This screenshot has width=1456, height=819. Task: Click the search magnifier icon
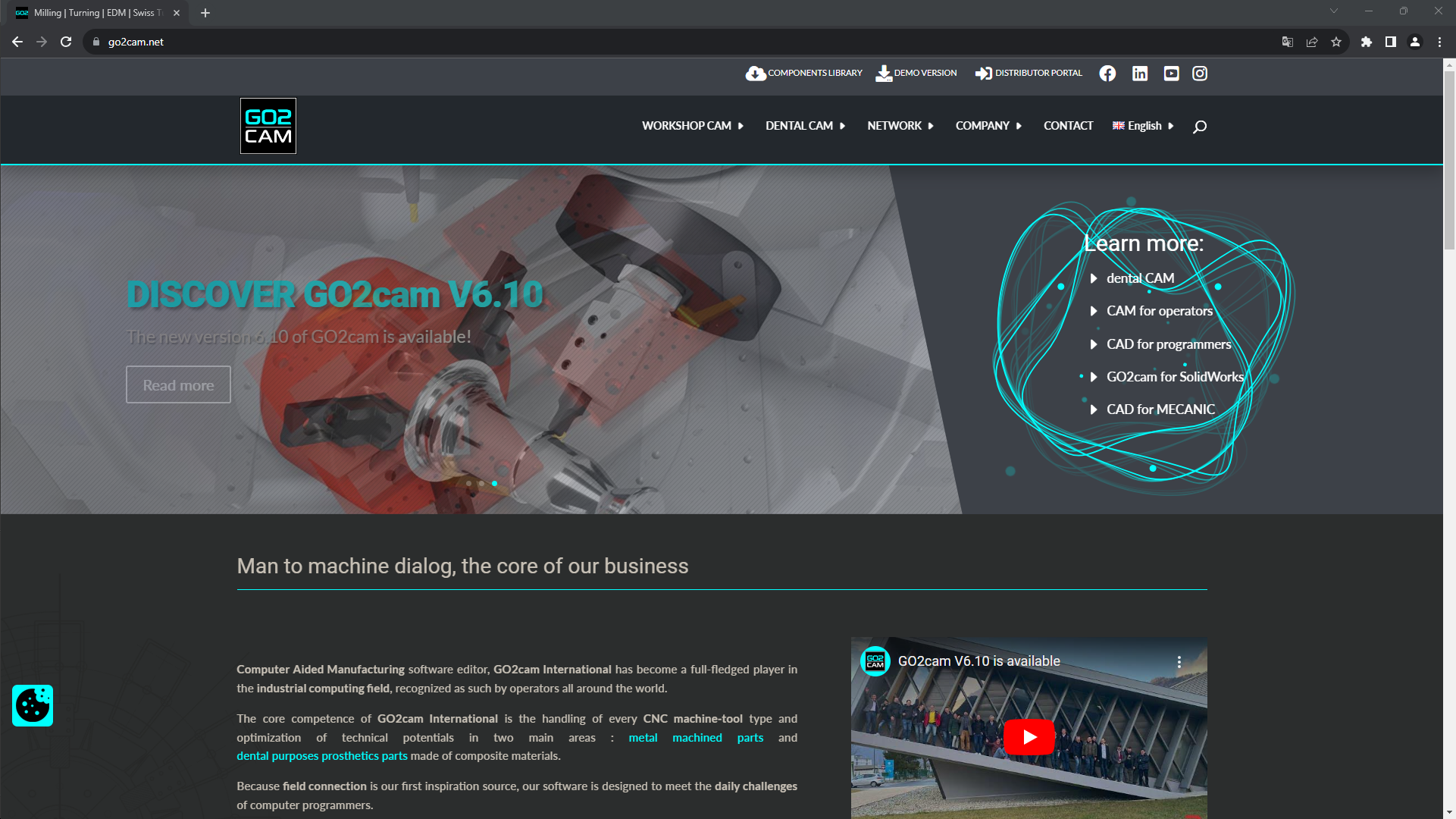point(1200,126)
